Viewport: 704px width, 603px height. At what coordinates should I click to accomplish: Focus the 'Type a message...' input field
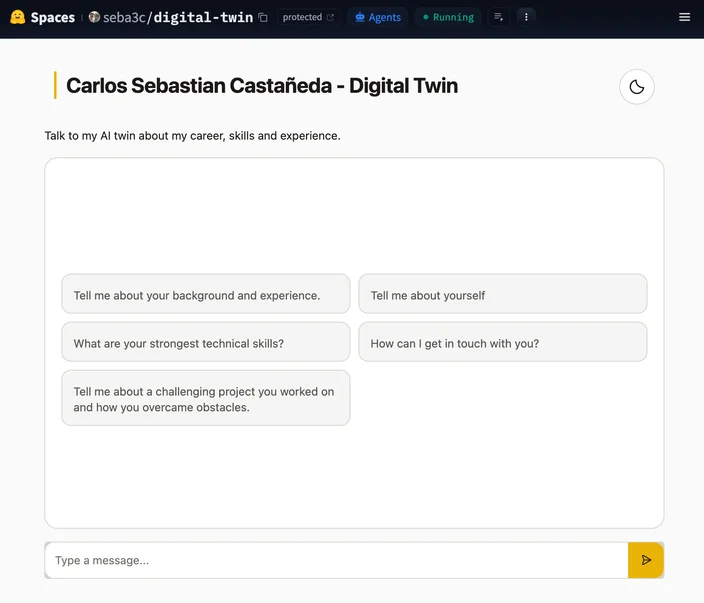(x=336, y=560)
